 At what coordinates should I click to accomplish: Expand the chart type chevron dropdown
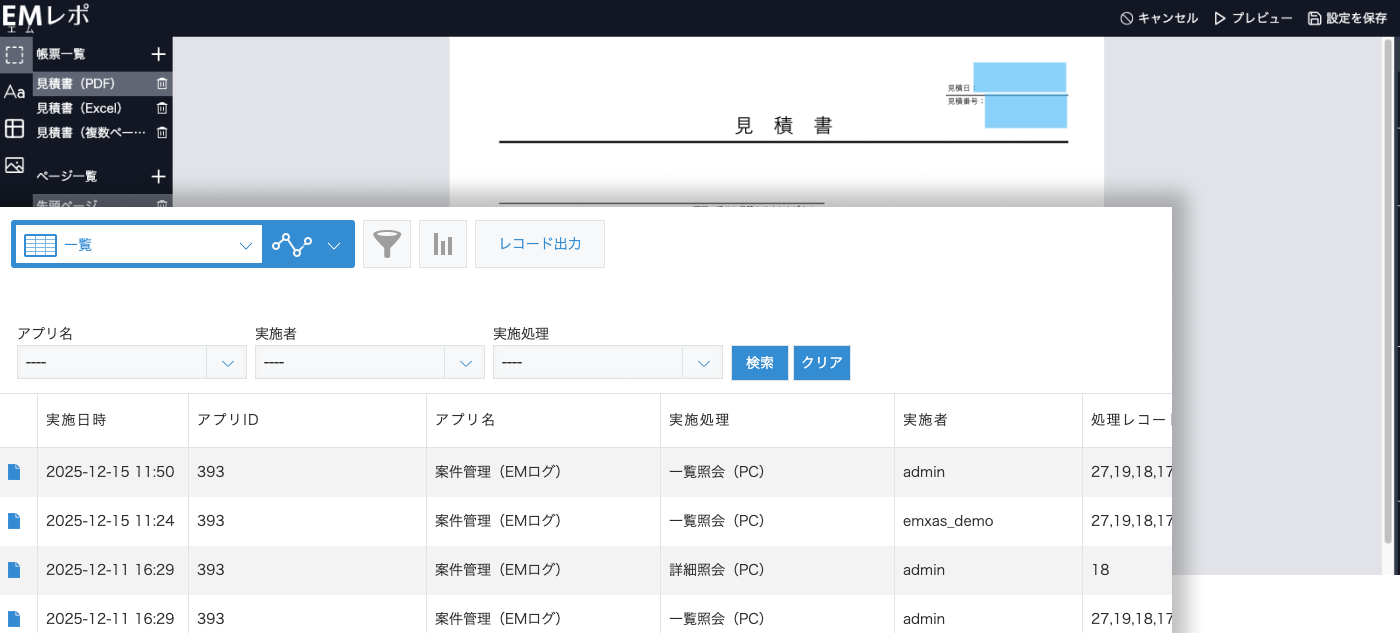[x=335, y=243]
